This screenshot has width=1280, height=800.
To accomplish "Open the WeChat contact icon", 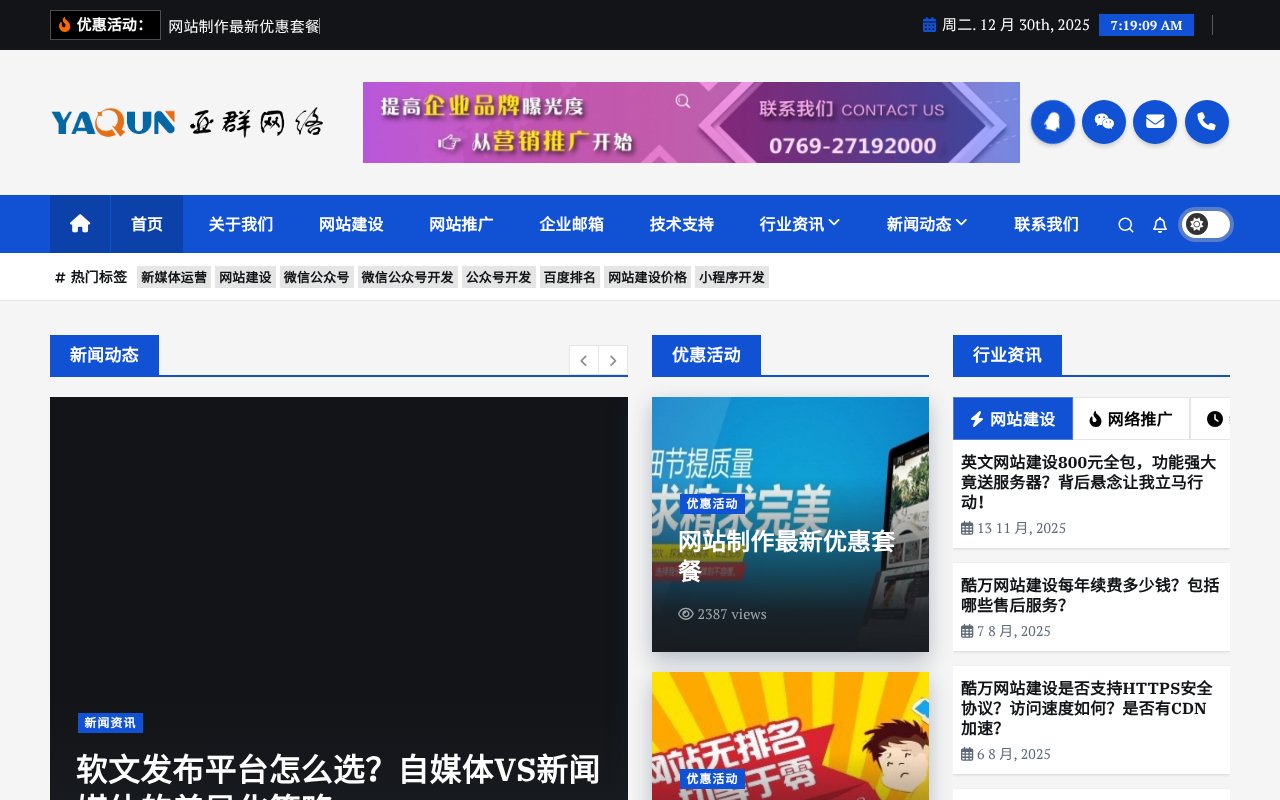I will [1104, 122].
